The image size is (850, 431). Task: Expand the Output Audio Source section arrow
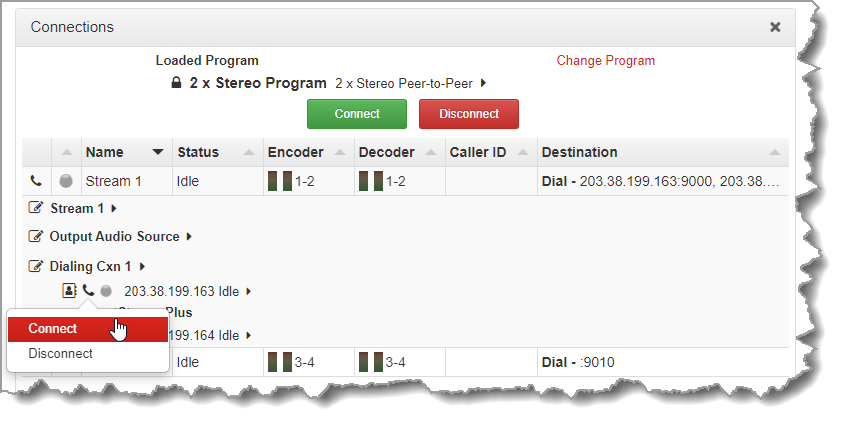coord(189,237)
